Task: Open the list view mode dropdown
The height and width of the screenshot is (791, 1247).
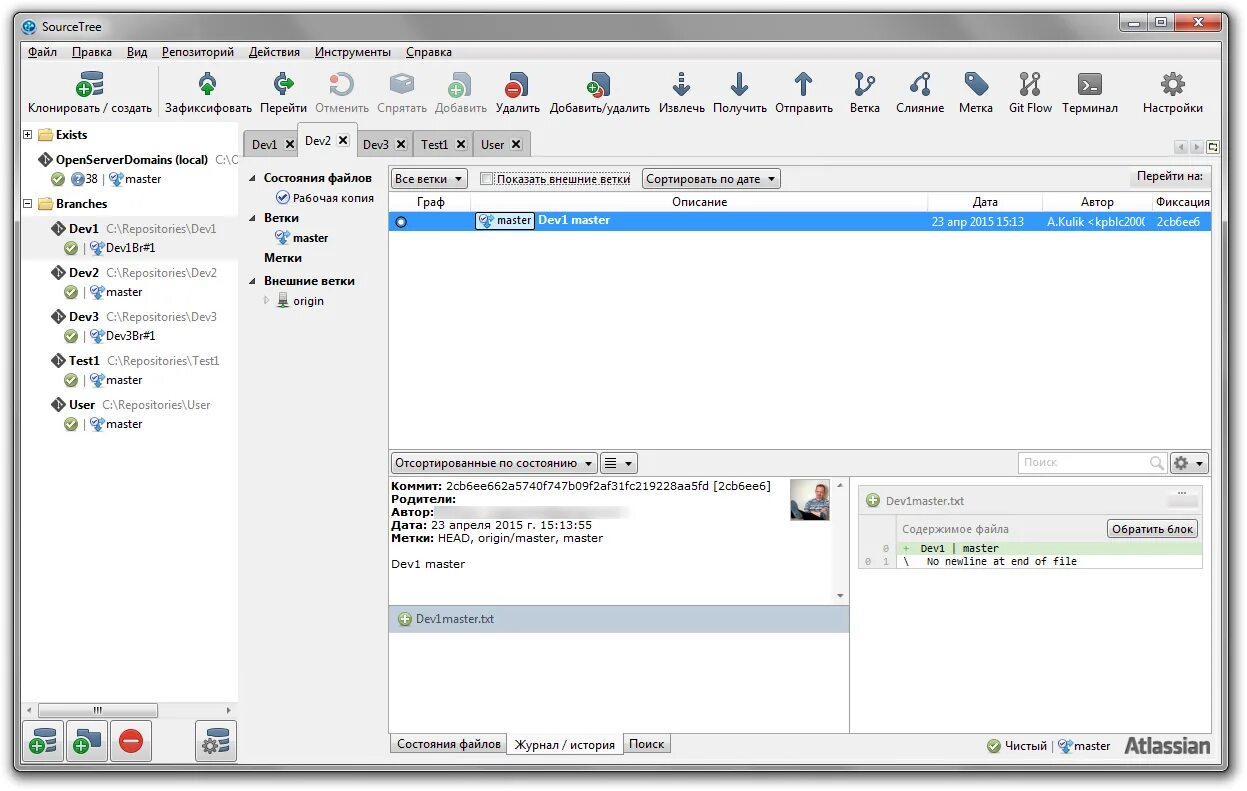Action: tap(619, 463)
